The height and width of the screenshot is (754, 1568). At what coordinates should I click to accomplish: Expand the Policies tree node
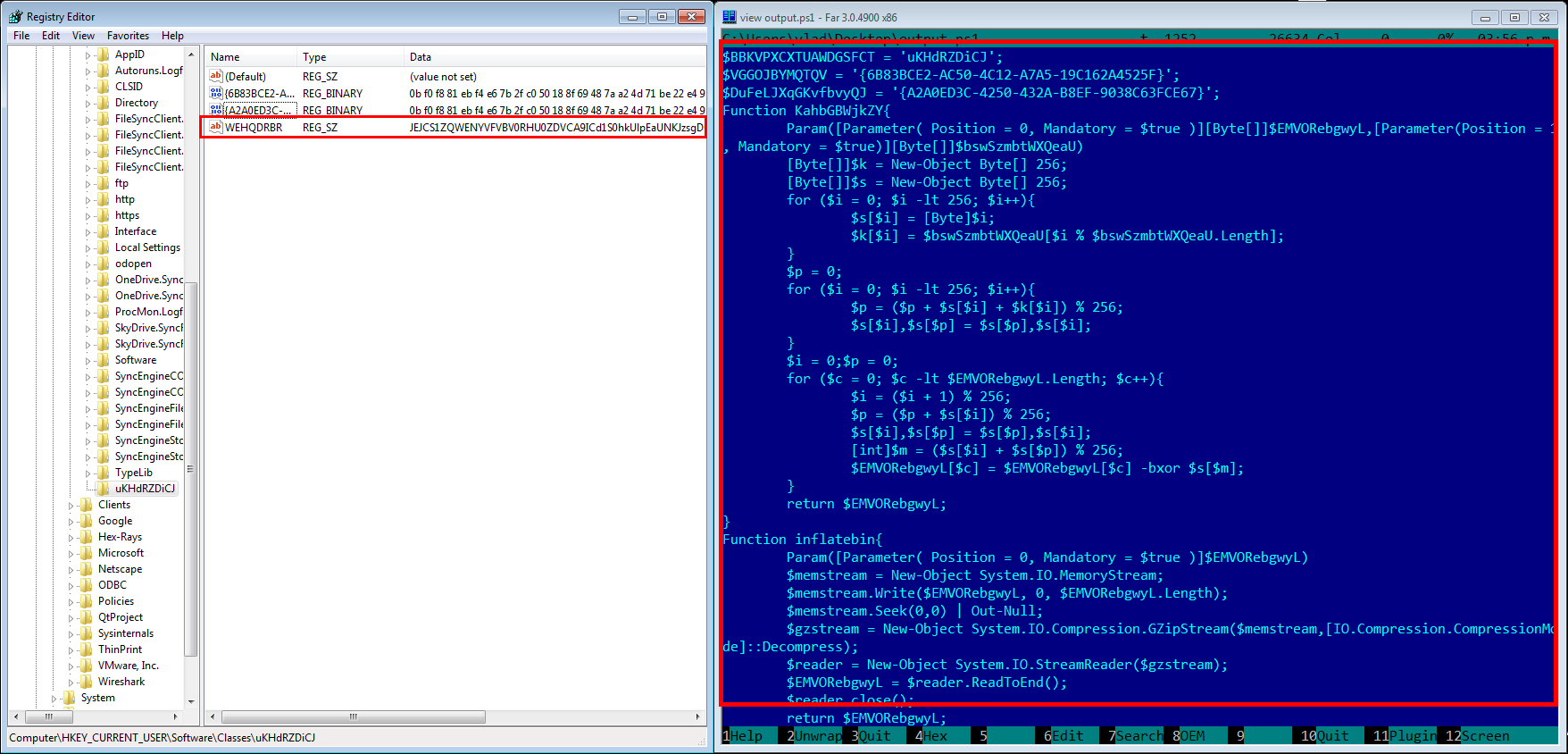[71, 602]
